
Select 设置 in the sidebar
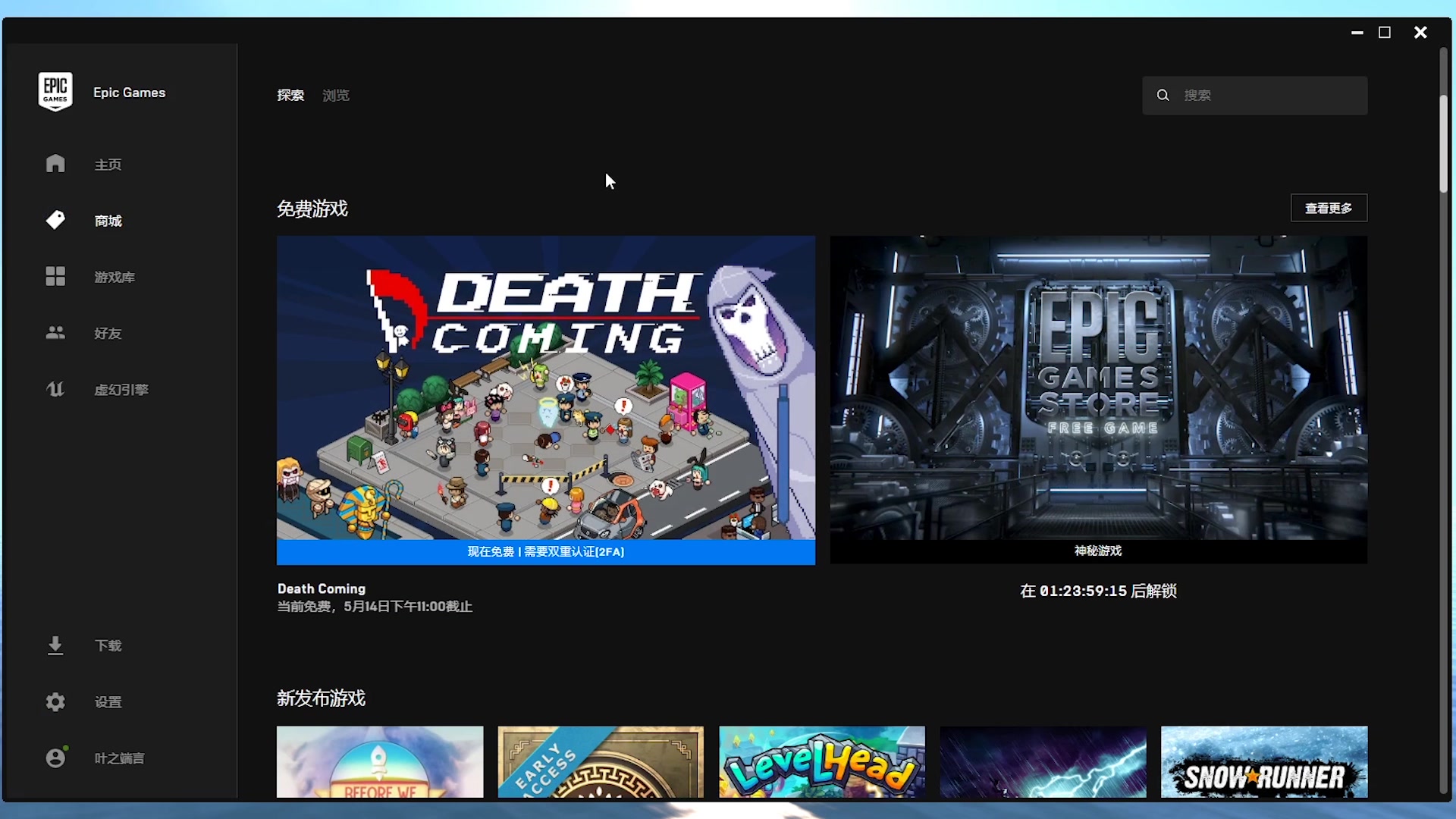tap(108, 701)
